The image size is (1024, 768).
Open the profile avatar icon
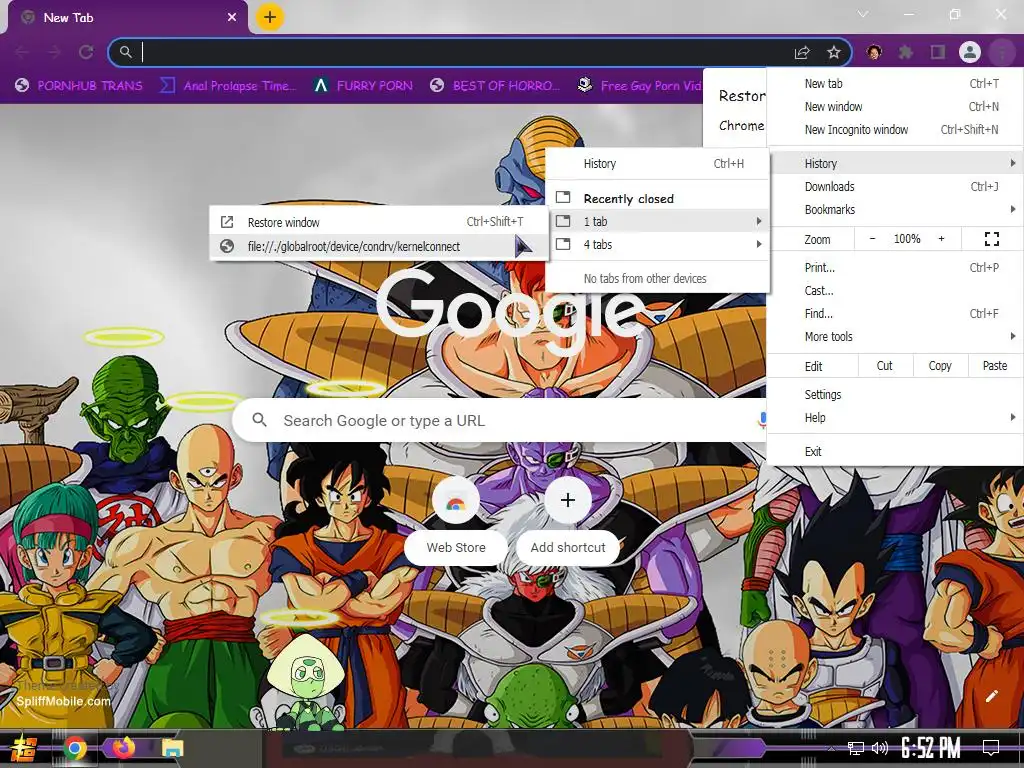tap(969, 52)
